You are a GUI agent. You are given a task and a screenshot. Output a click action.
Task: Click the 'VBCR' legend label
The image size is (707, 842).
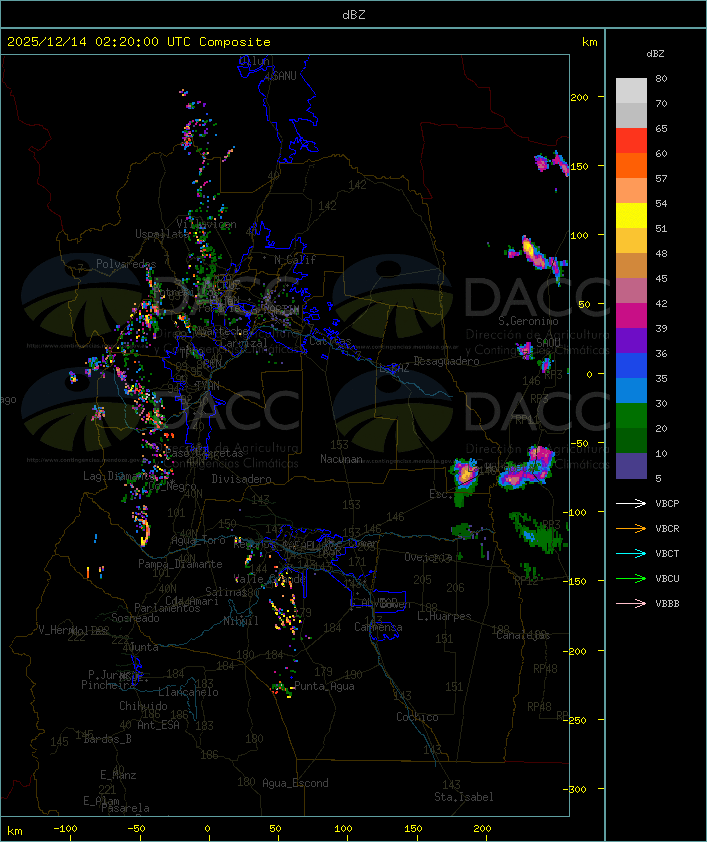point(667,528)
